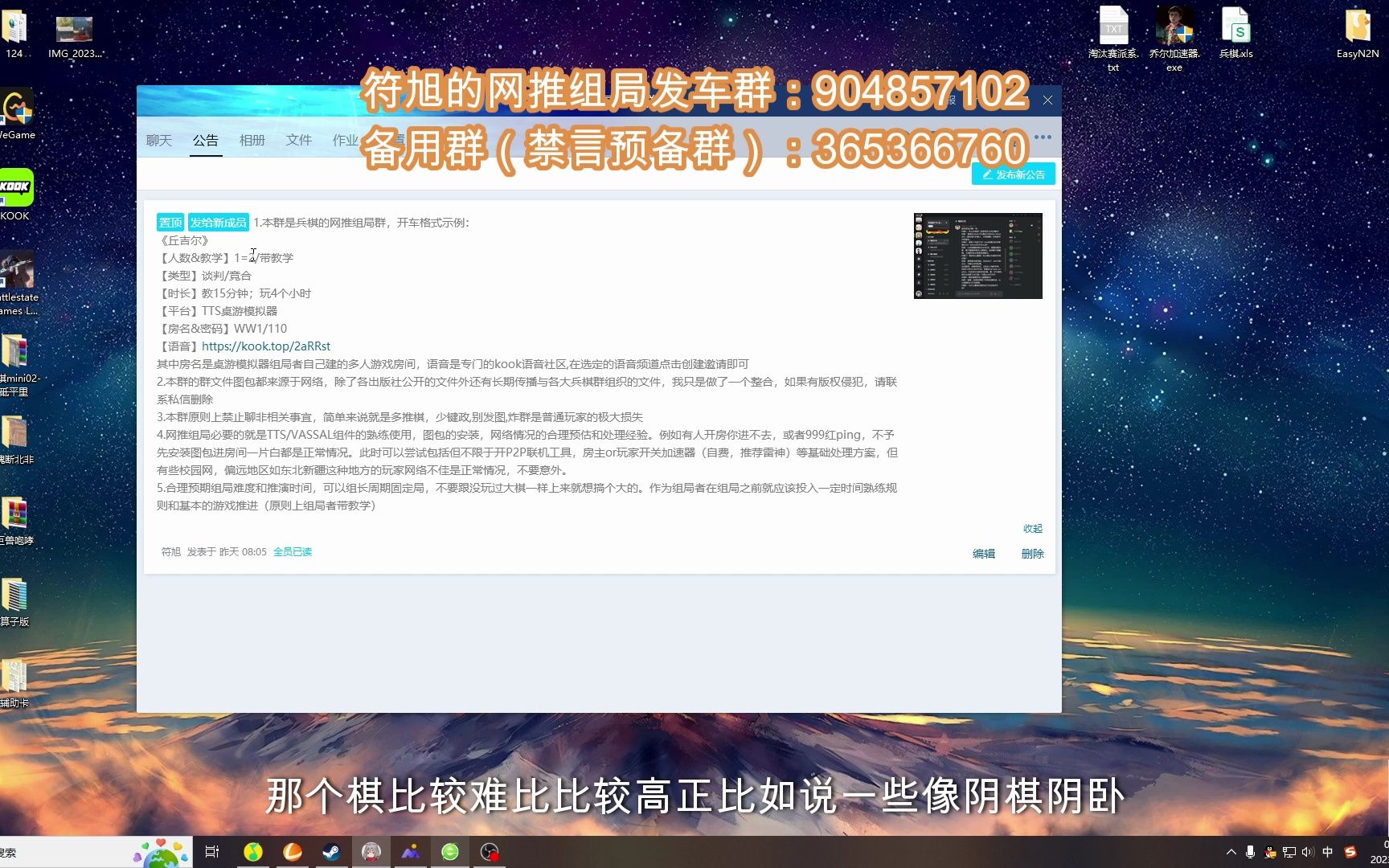Viewport: 1389px width, 868px height.
Task: Click the 置顶 pinned tag
Action: pos(170,223)
